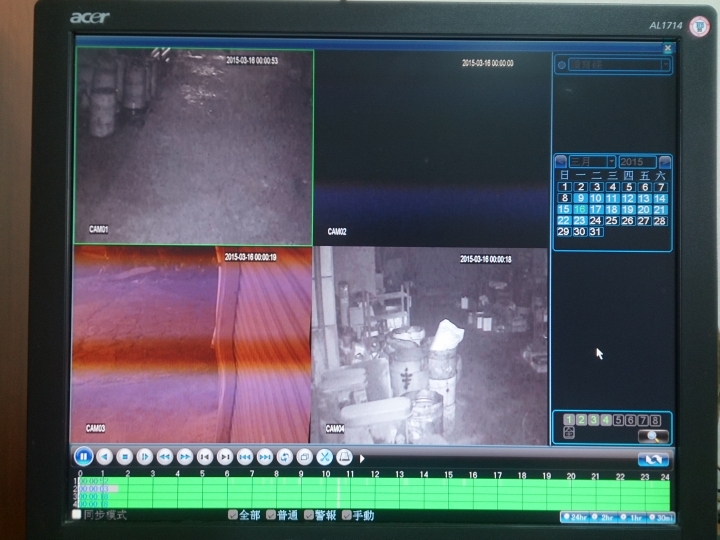Enable channel 6 selection box
The width and height of the screenshot is (720, 540).
(x=631, y=420)
